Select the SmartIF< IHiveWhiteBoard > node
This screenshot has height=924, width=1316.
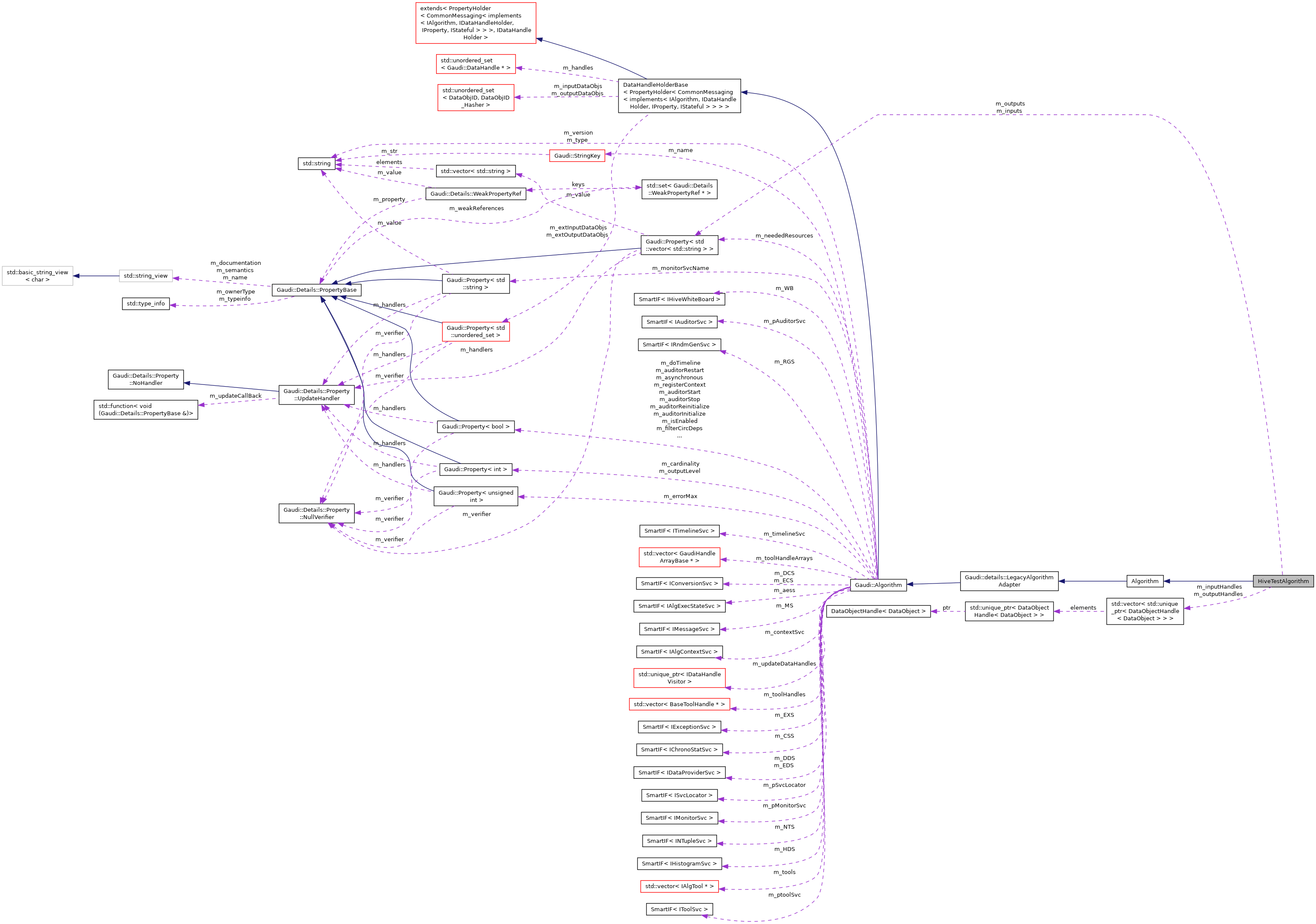680,299
